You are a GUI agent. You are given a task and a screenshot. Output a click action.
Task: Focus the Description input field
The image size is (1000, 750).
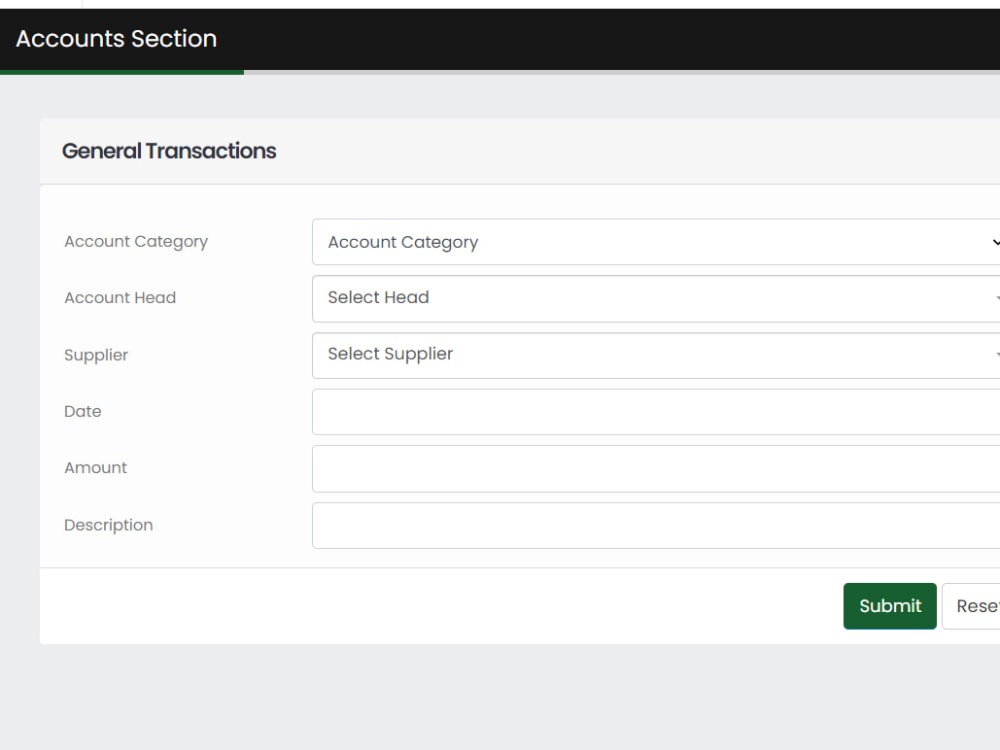(656, 526)
